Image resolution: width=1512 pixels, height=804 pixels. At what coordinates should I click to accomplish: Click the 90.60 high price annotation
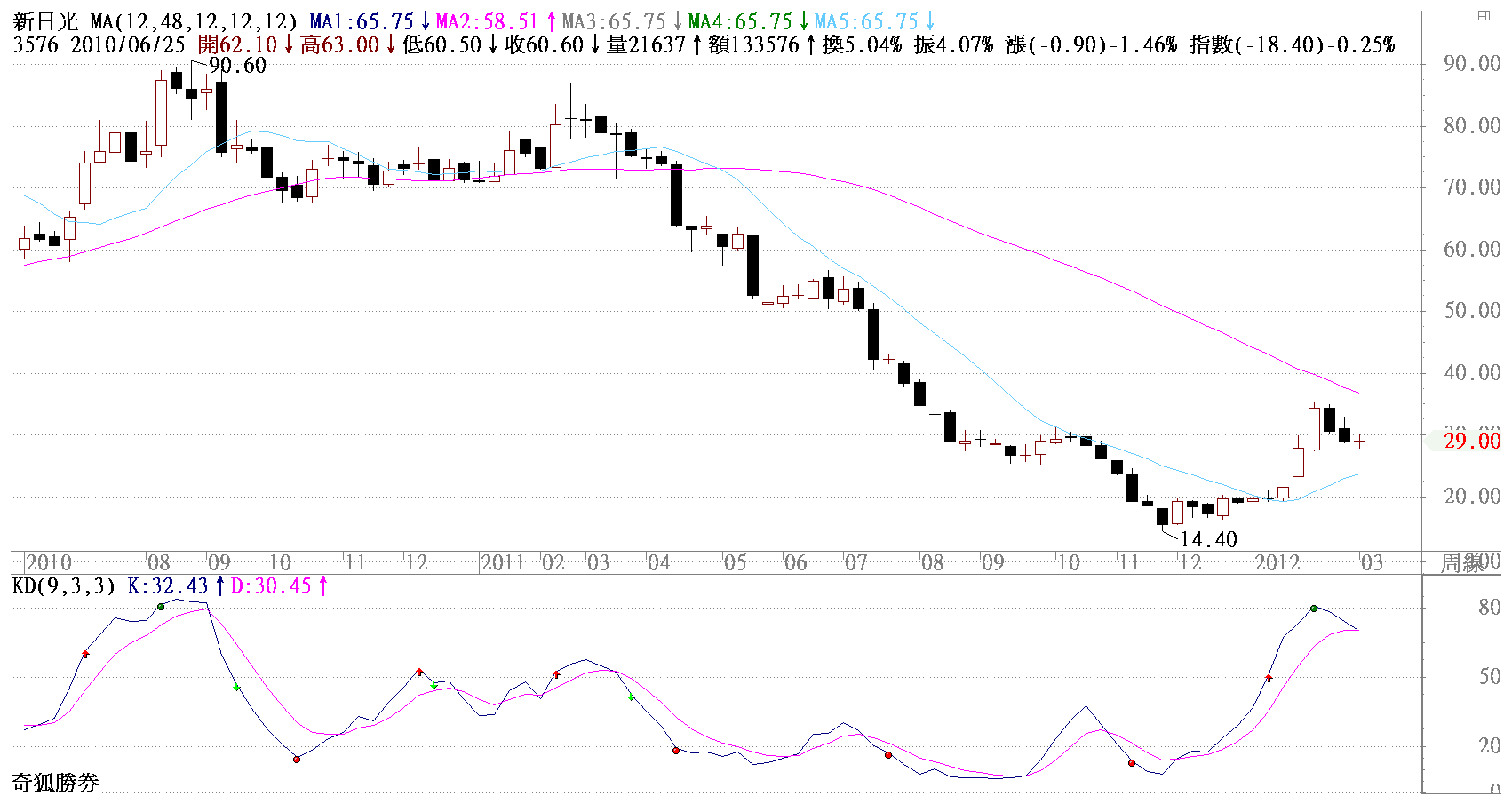click(x=237, y=66)
